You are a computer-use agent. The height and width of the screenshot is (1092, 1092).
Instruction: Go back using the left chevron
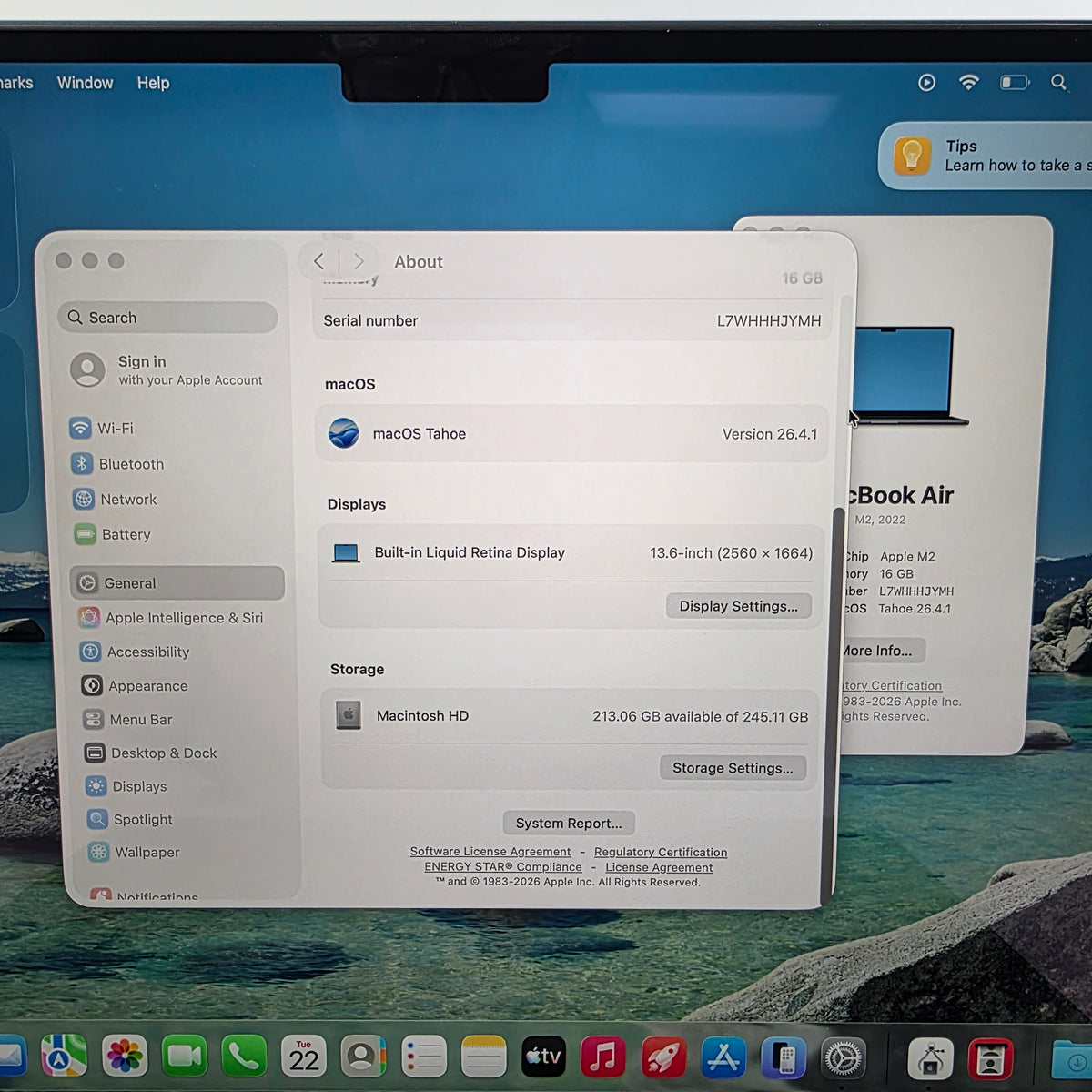[318, 261]
